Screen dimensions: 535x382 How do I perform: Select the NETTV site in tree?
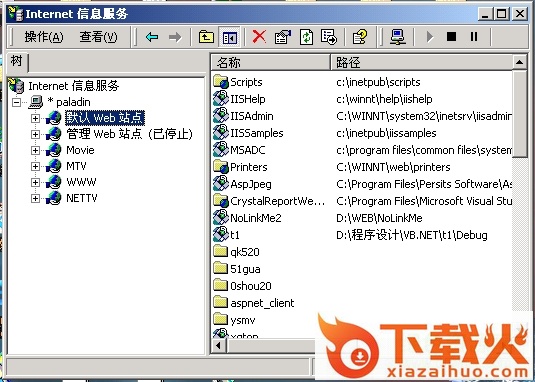pos(82,198)
